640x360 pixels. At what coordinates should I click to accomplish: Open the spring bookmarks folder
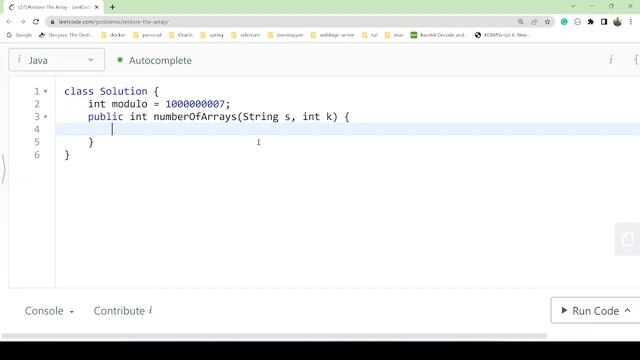click(x=212, y=35)
